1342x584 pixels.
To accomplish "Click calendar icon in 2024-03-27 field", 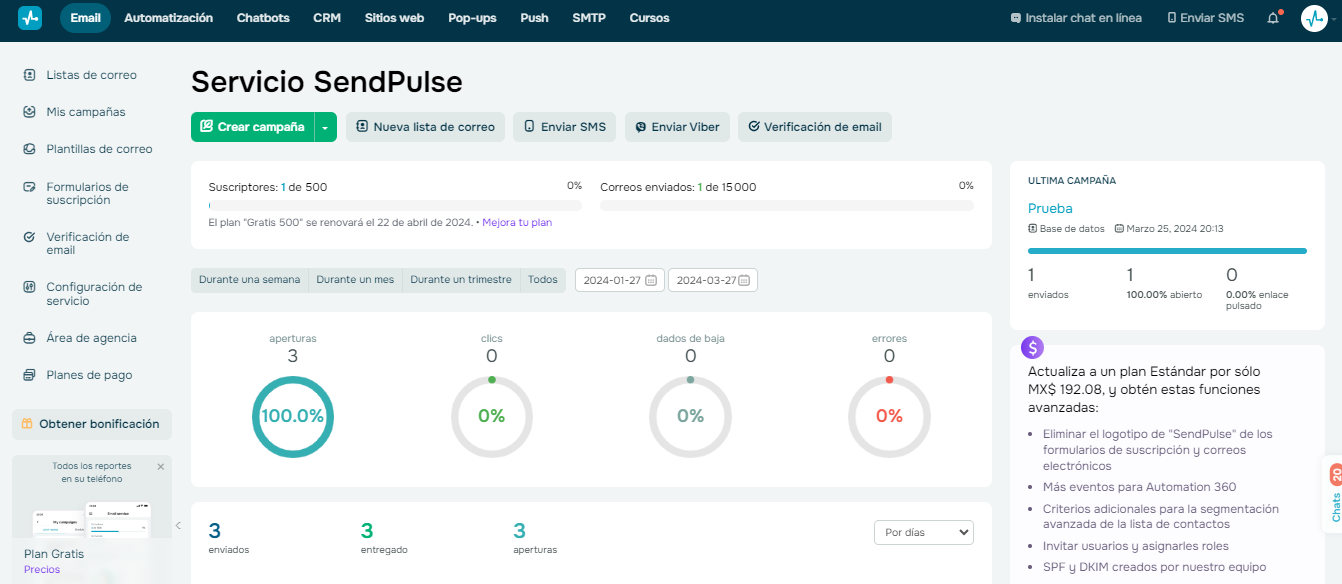I will [x=744, y=280].
